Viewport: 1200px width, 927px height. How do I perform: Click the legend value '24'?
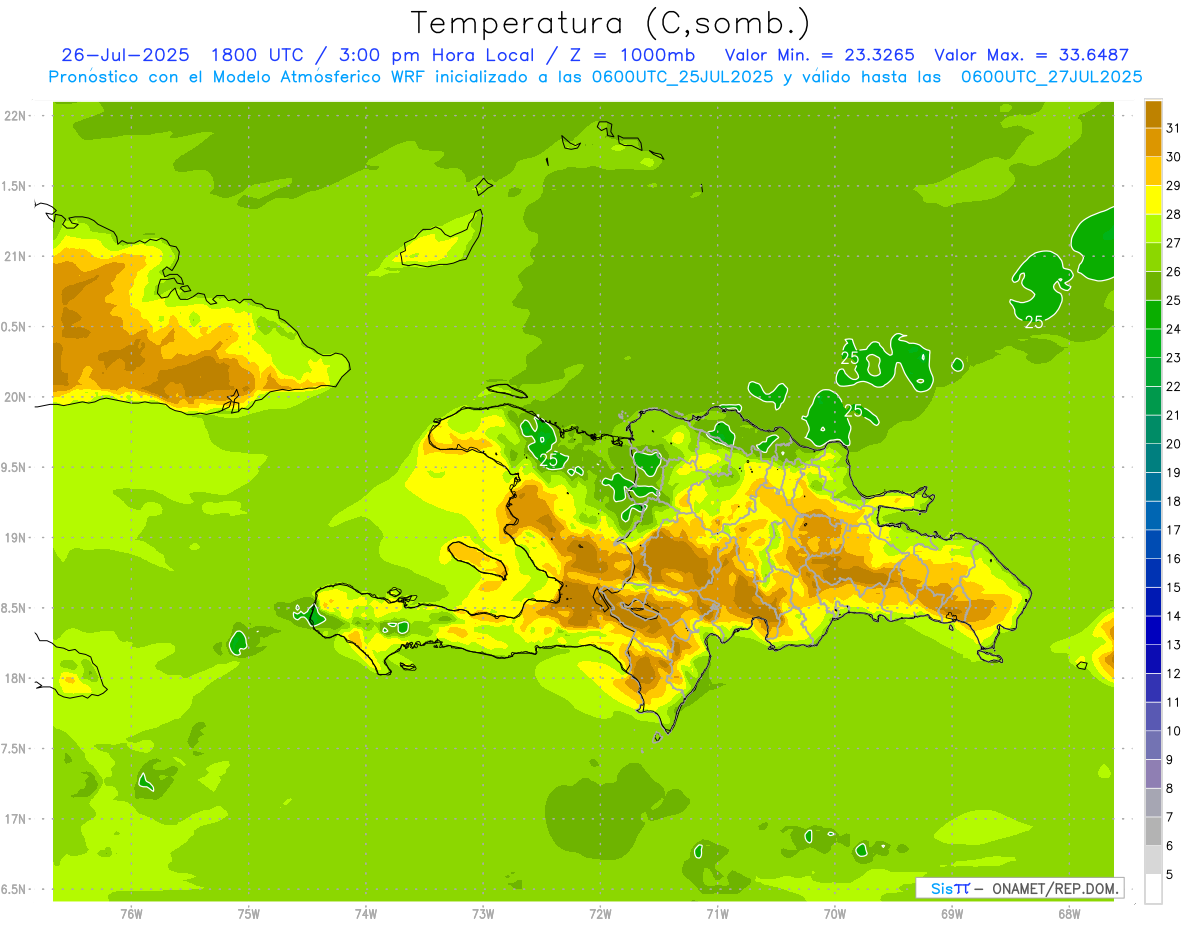1174,329
